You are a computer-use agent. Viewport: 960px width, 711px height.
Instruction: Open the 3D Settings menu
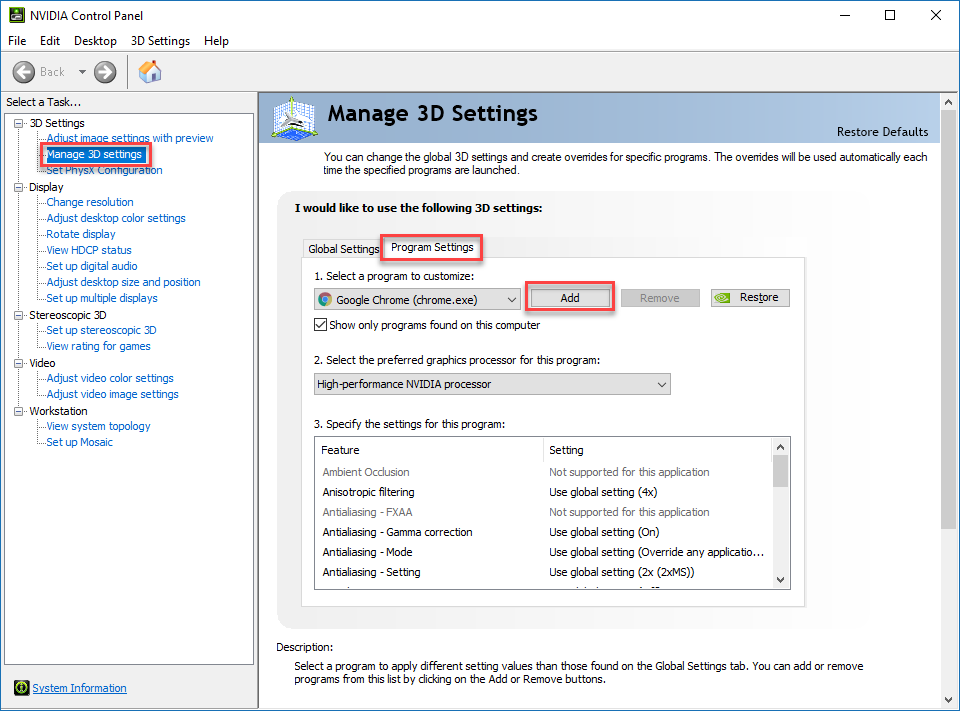[x=160, y=41]
